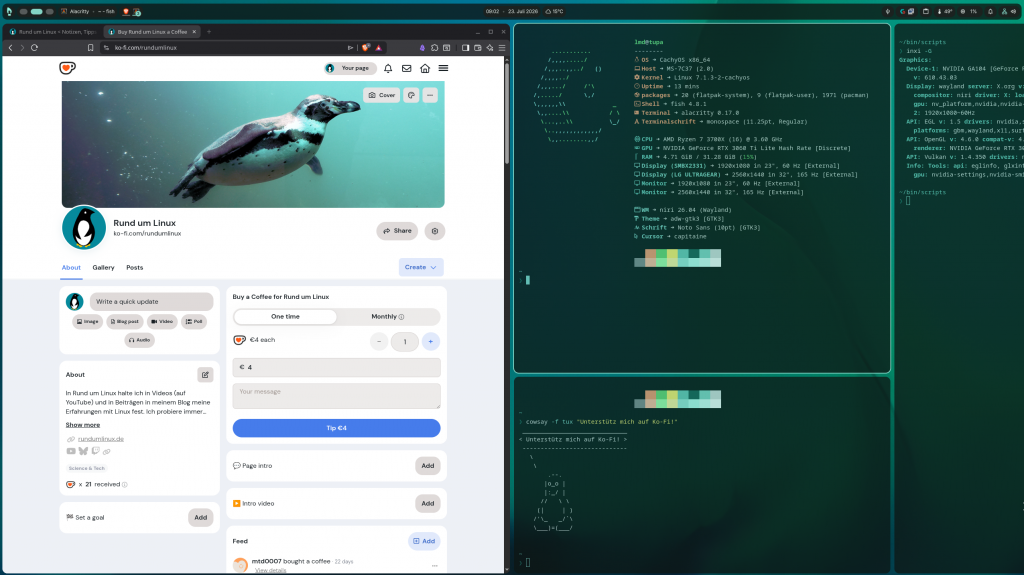Open a new browser tab
The width and height of the screenshot is (1024, 575).
tap(209, 31)
